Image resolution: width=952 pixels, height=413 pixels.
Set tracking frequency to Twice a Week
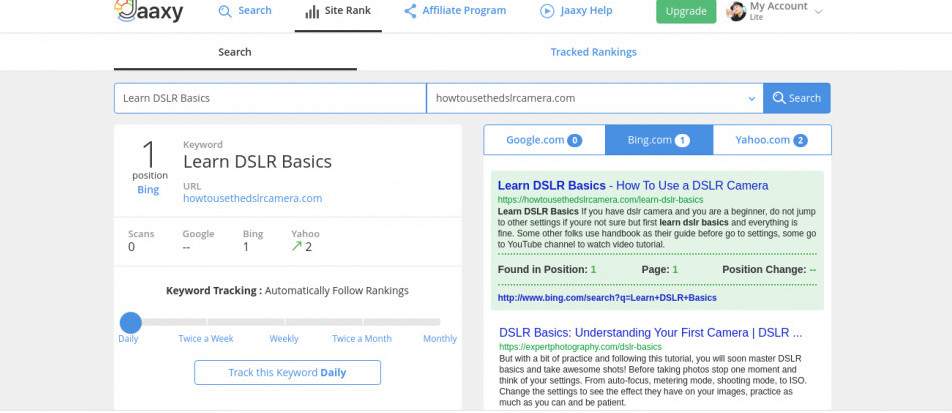[x=206, y=339]
